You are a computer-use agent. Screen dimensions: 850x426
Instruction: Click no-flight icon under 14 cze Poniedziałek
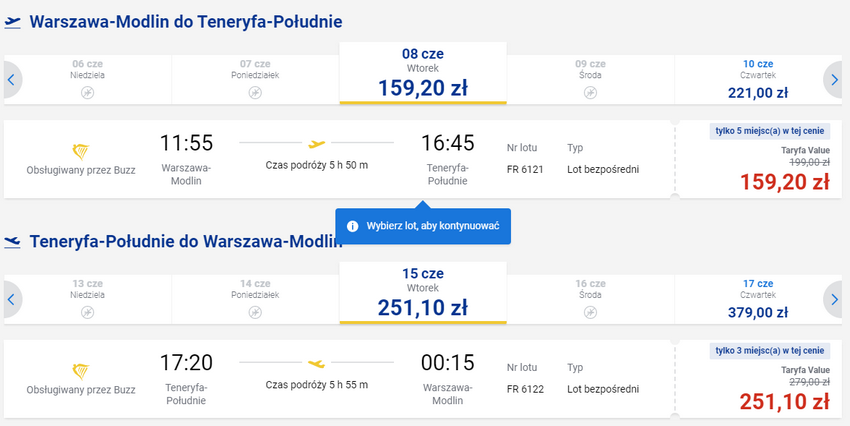[255, 313]
